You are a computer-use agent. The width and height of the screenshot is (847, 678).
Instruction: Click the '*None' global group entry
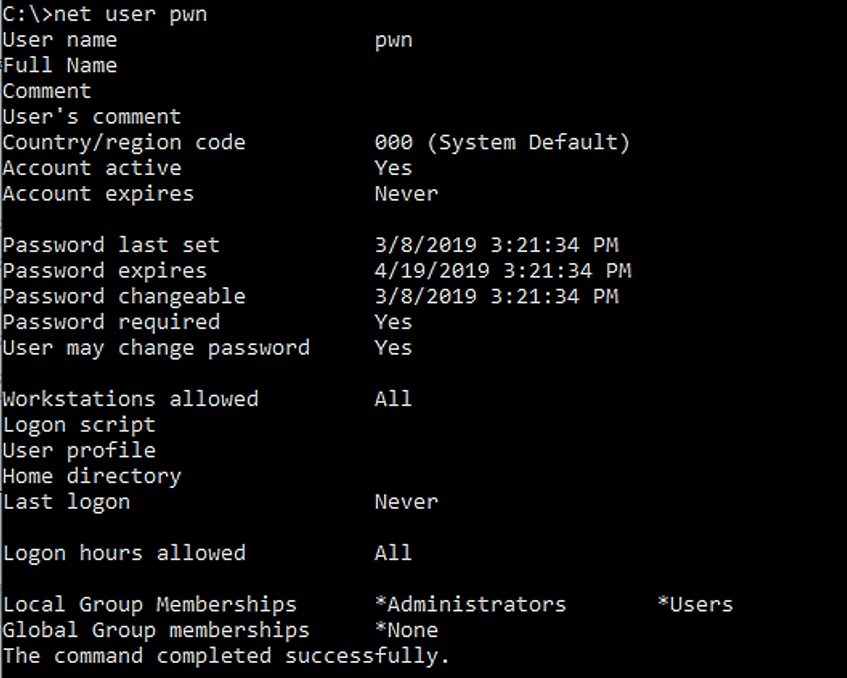coord(406,630)
